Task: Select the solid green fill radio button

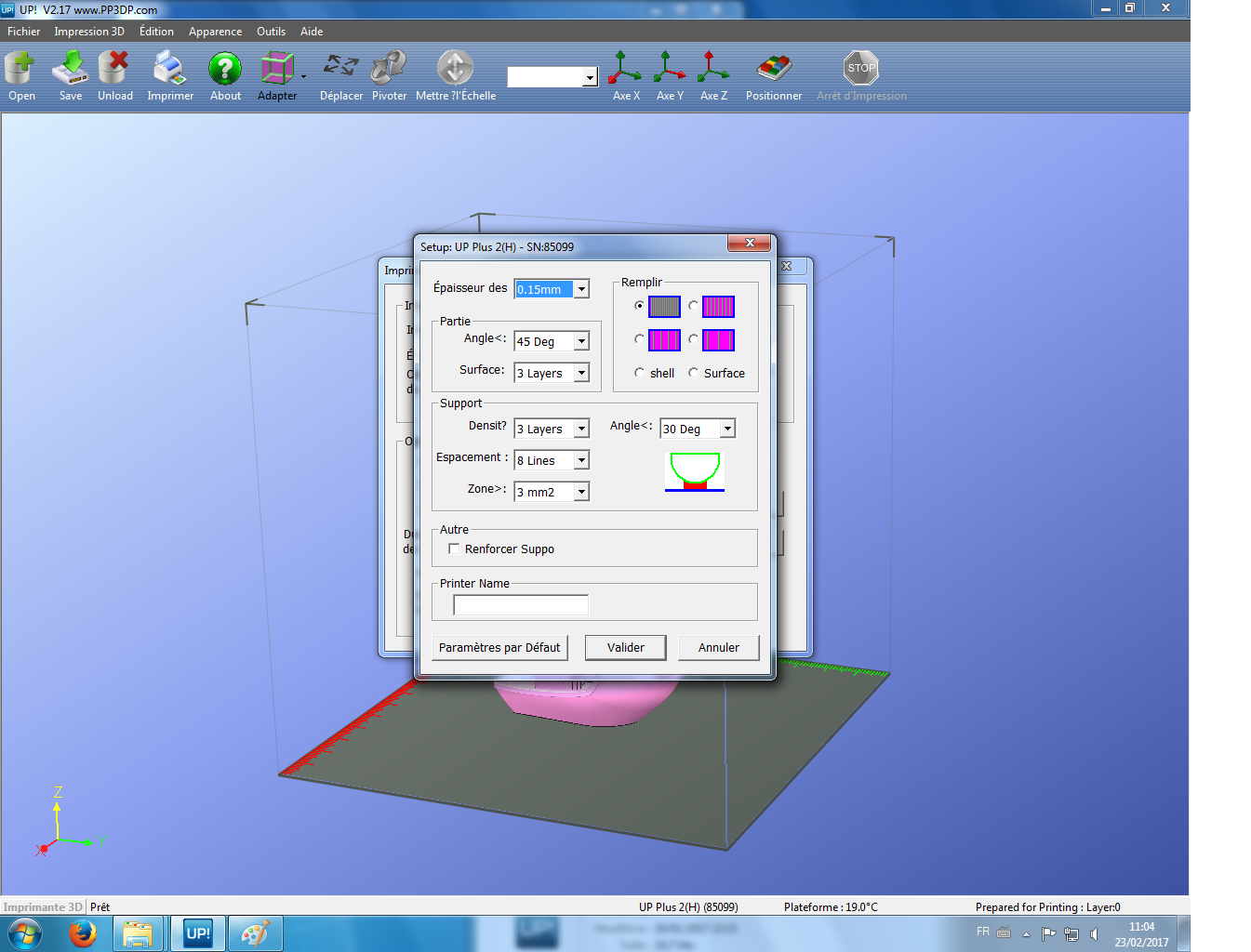Action: 639,305
